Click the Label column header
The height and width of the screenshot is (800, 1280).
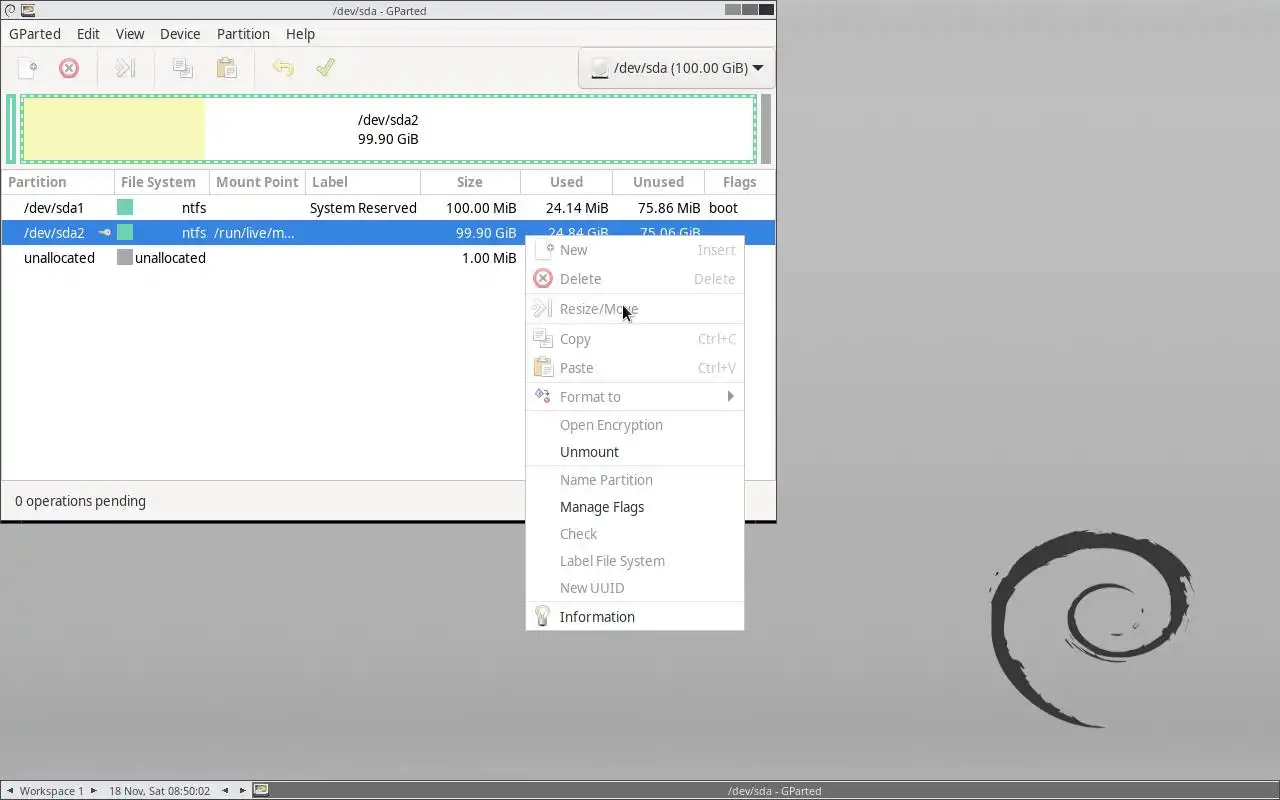(363, 182)
